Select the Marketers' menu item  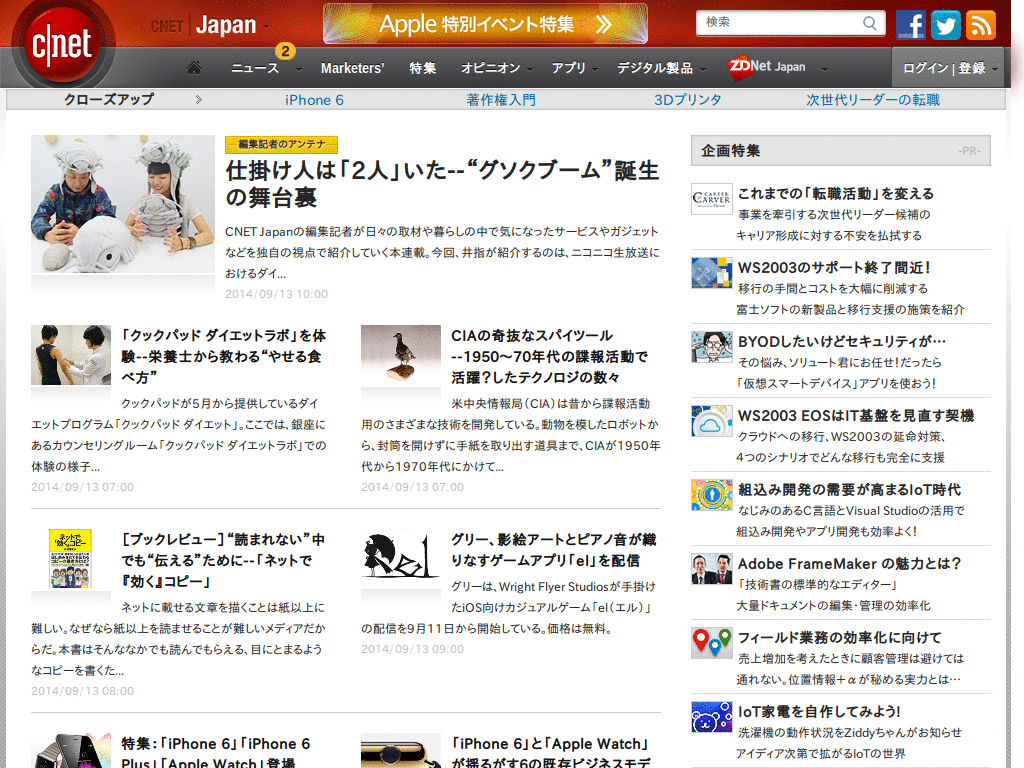tap(352, 68)
